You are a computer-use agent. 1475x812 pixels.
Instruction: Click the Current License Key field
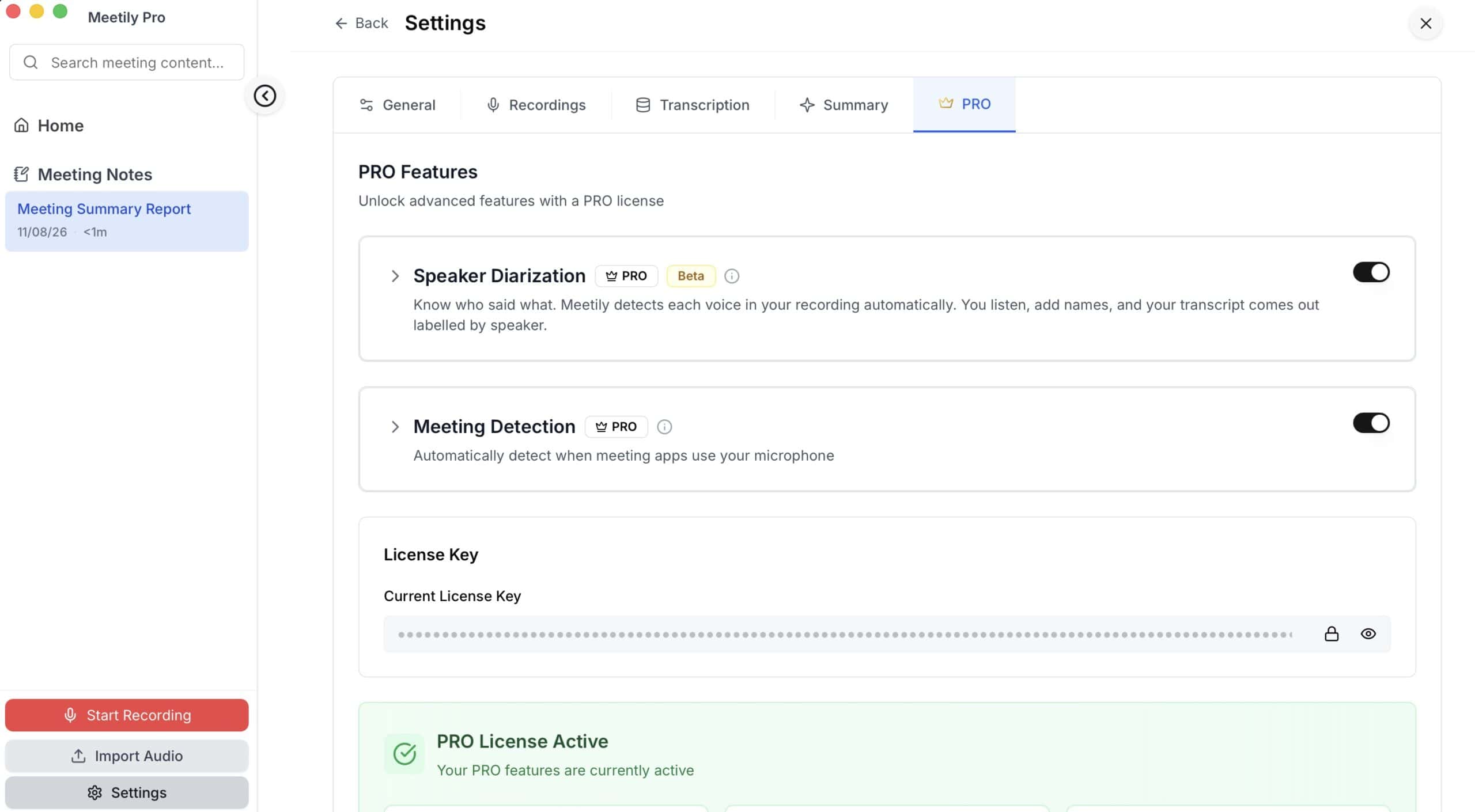click(887, 634)
